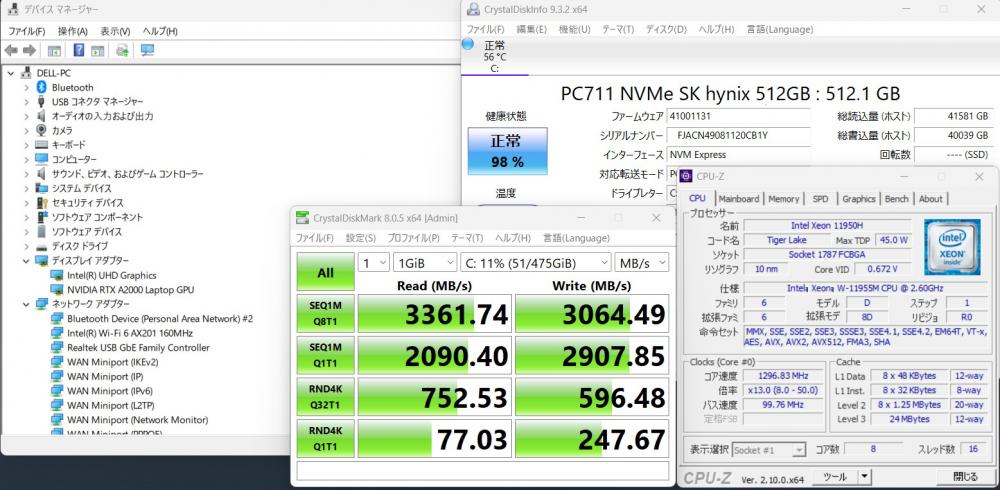1000x490 pixels.
Task: Click the blue health status orb for drive C:
Action: pos(467,44)
